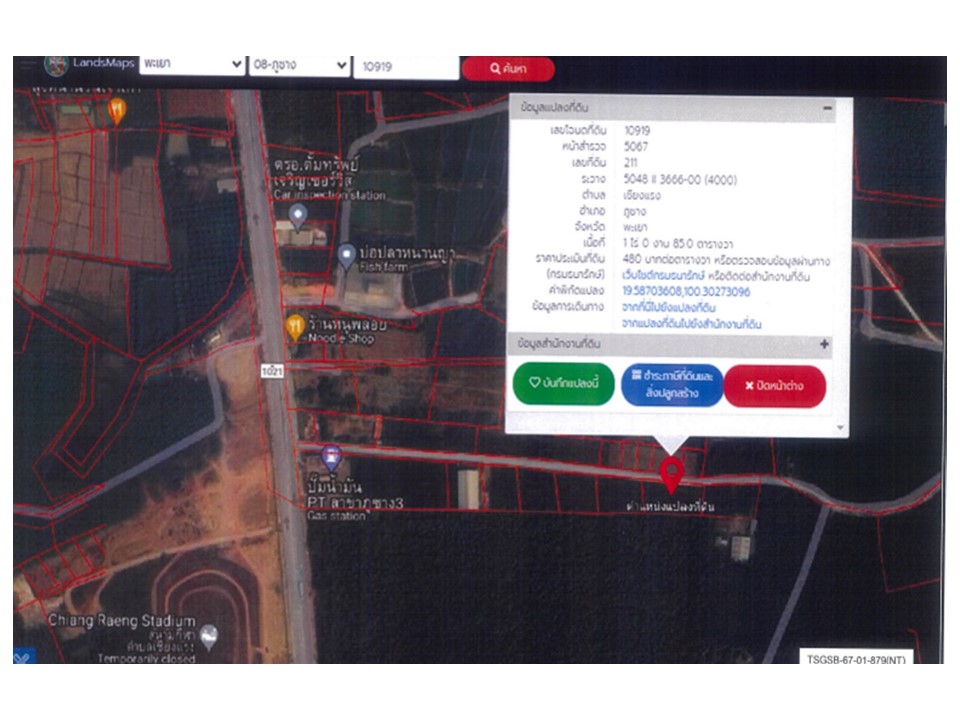Expand the ข้อมูลสำนักงานที่ดิน section with plus
Screen dimensions: 960x720
pos(825,344)
